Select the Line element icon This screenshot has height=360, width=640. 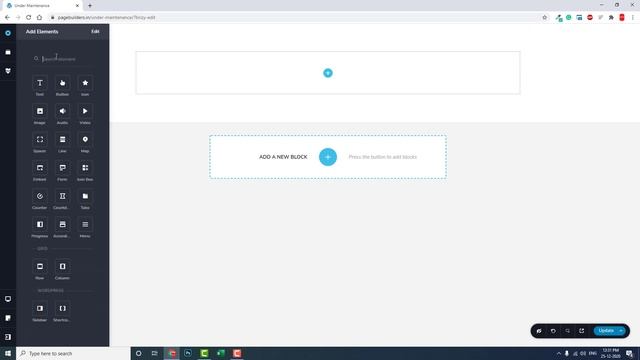coord(62,140)
